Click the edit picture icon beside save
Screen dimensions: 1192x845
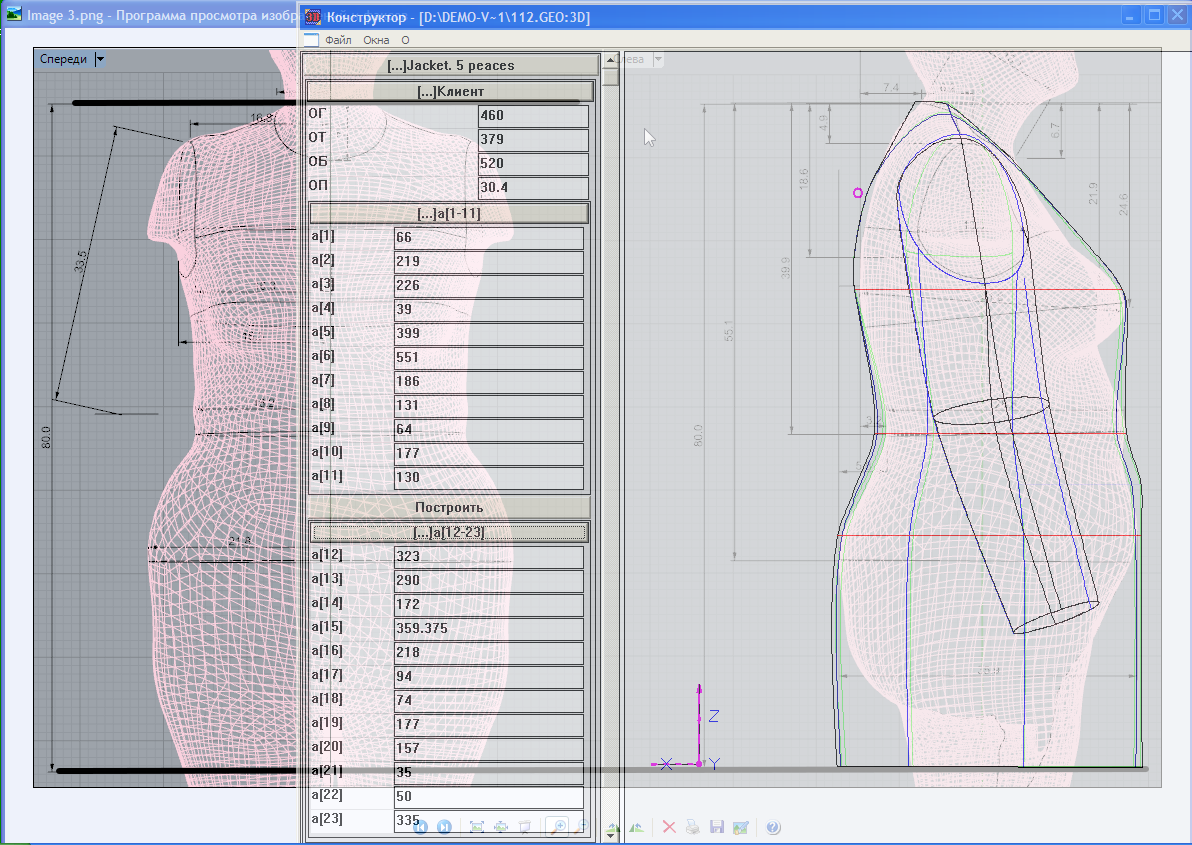[740, 827]
